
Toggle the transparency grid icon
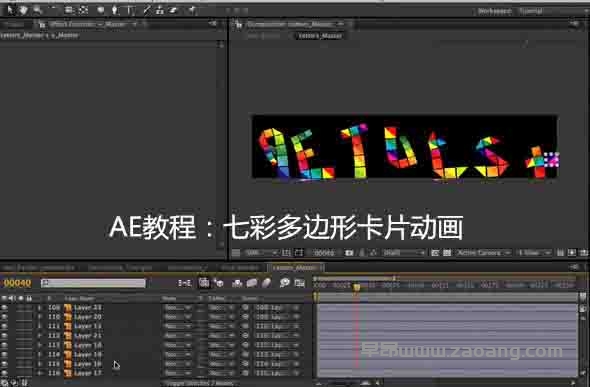click(447, 253)
